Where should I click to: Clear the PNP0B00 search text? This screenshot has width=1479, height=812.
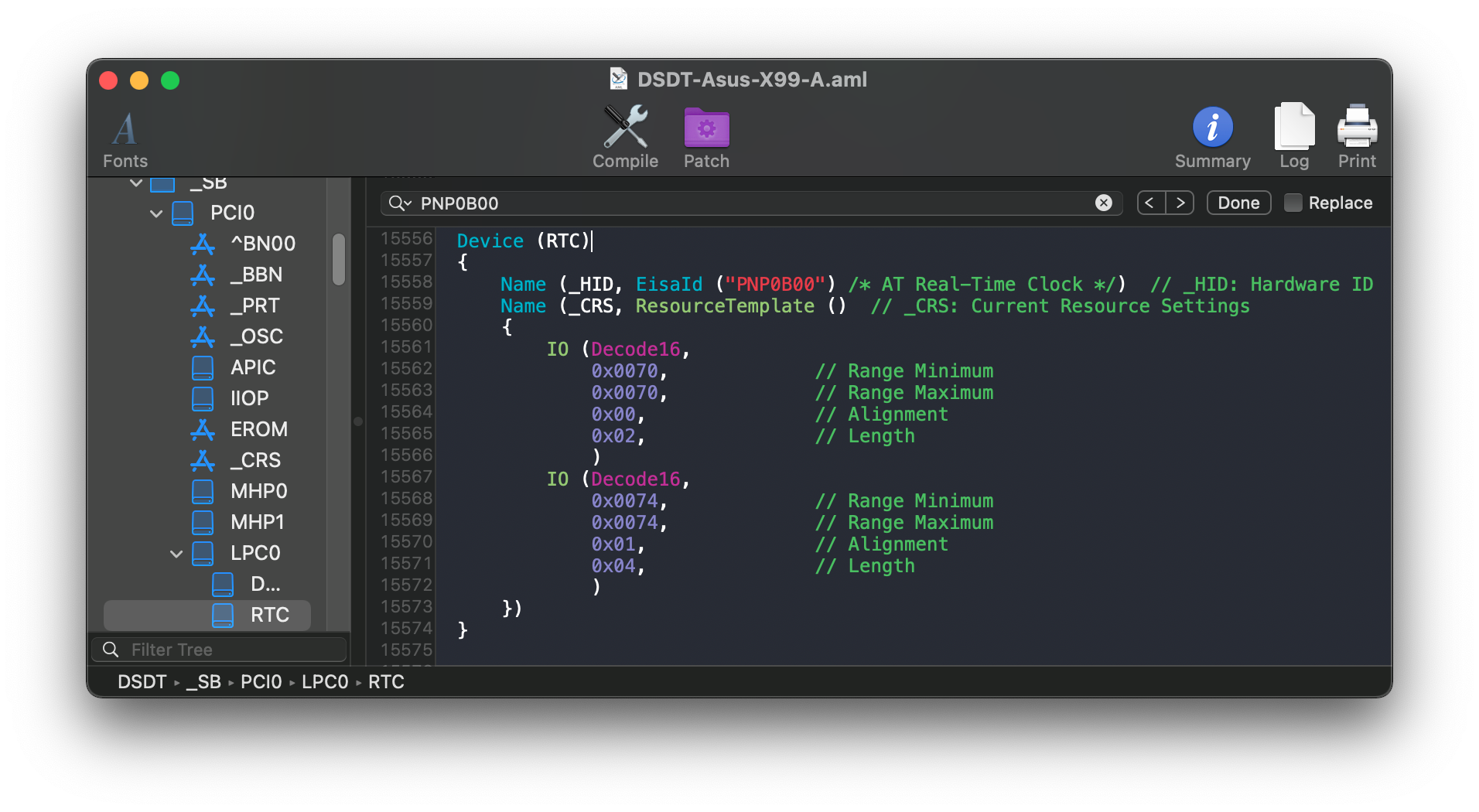[x=1104, y=203]
